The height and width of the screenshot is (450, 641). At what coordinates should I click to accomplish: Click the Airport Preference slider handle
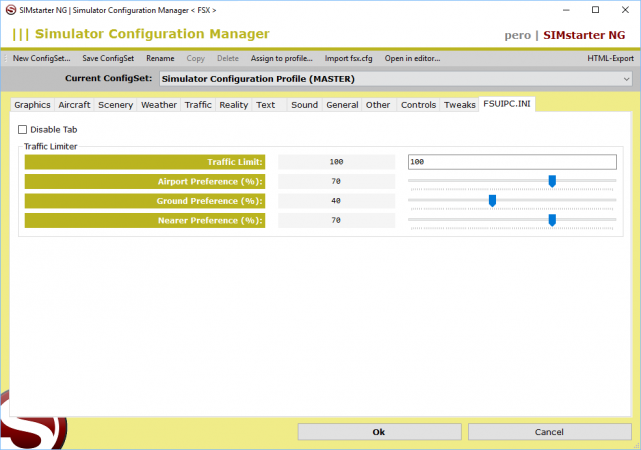click(552, 181)
